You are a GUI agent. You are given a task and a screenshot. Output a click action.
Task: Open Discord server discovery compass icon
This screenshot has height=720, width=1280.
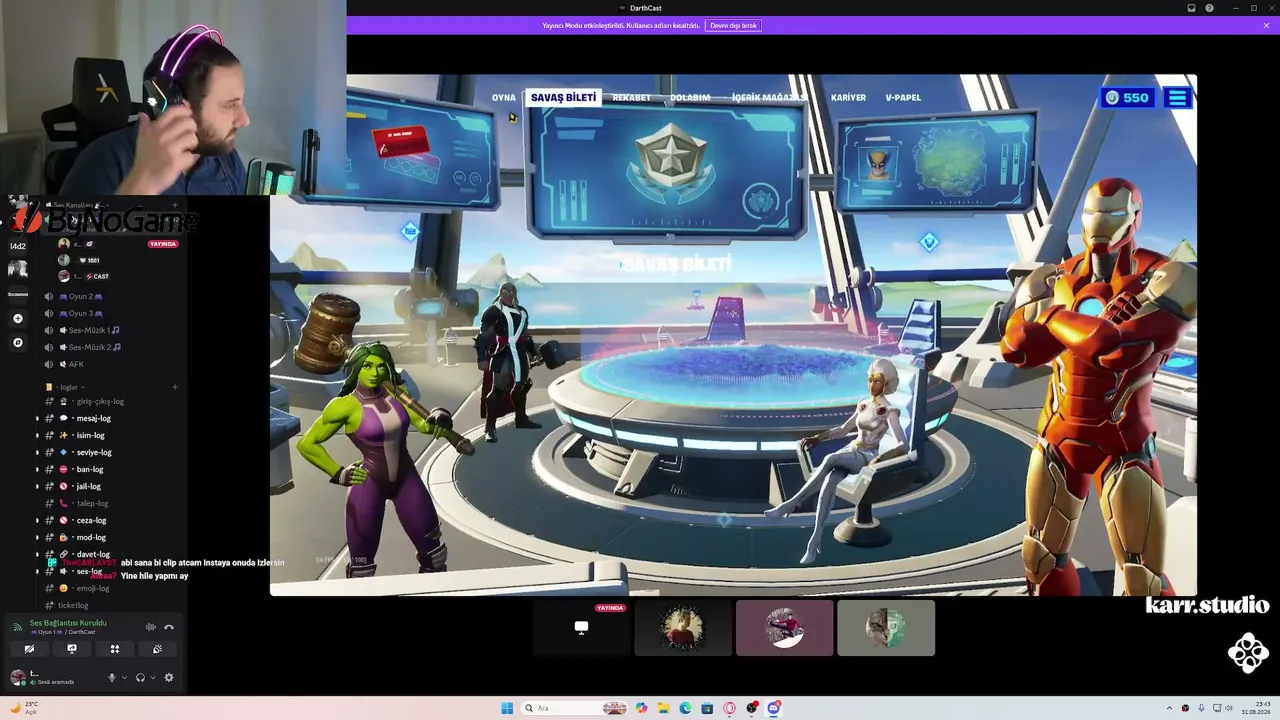[x=17, y=343]
